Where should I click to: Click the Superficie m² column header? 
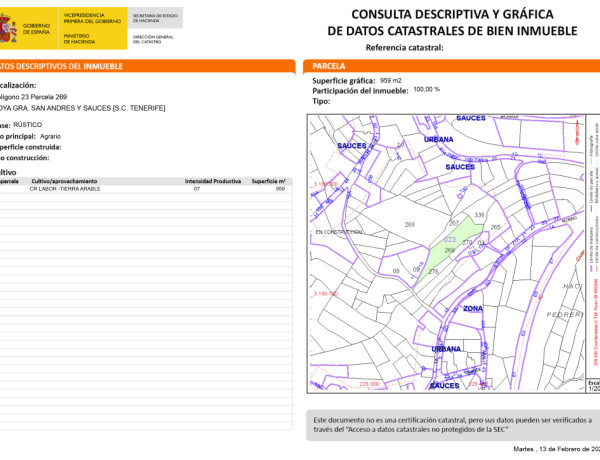click(x=268, y=181)
